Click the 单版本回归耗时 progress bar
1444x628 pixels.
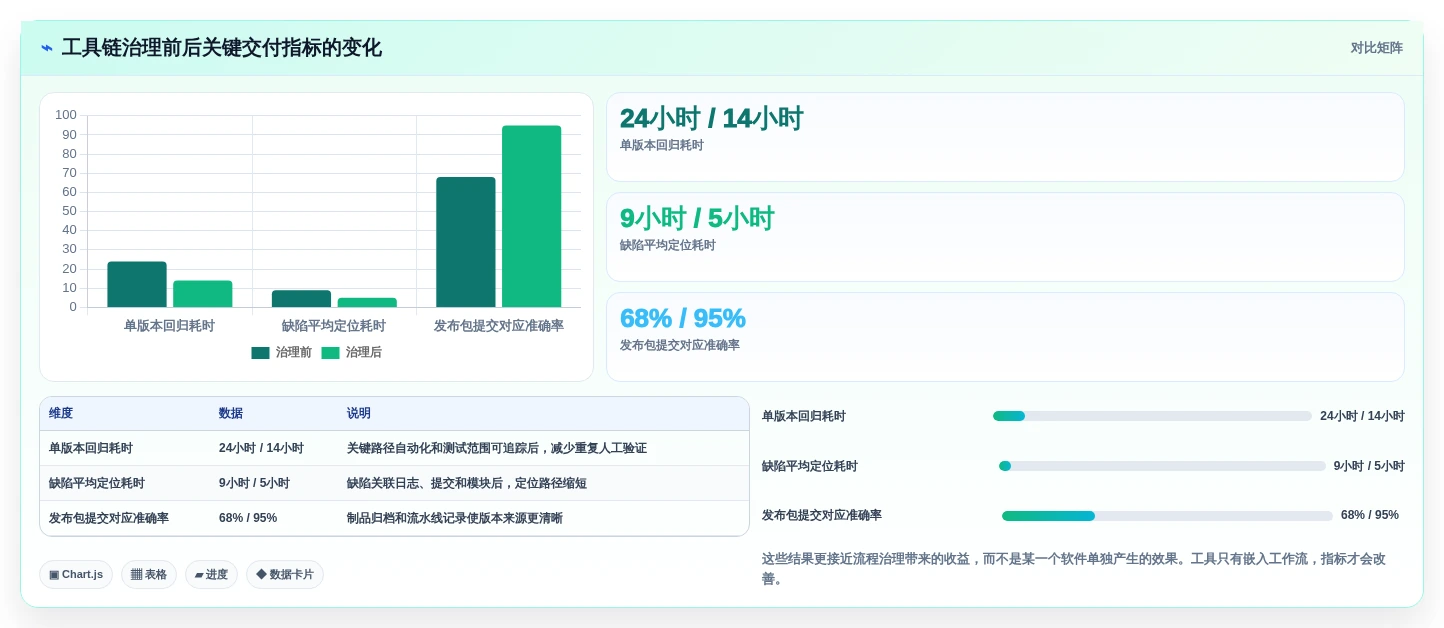coord(1152,416)
